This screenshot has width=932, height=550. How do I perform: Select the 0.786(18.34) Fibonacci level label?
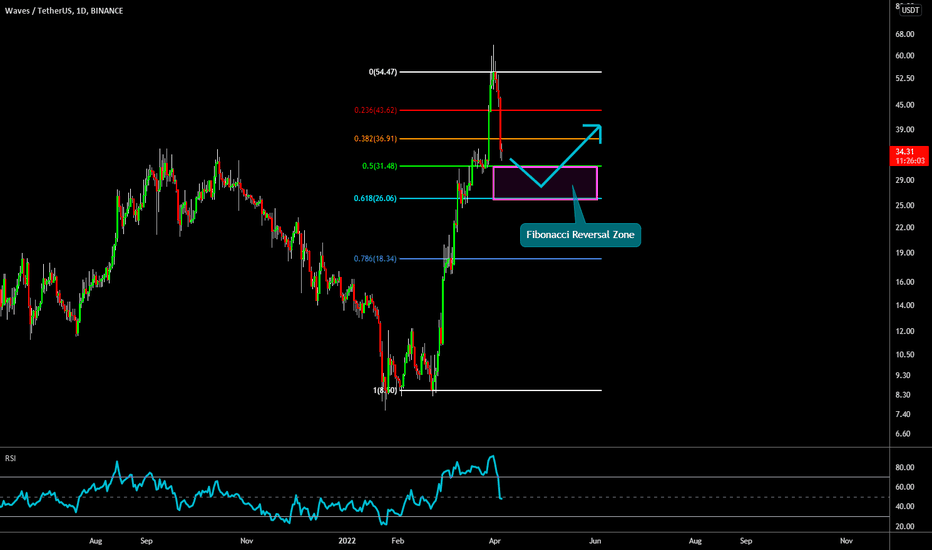click(x=375, y=259)
